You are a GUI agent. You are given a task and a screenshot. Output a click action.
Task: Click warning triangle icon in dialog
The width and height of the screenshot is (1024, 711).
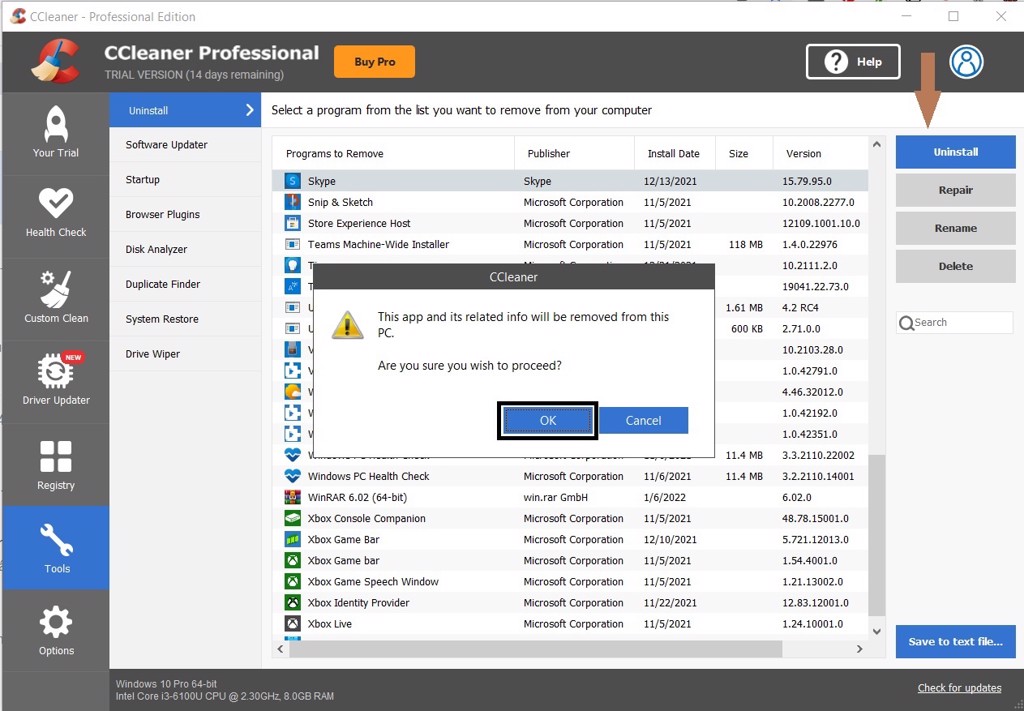coord(347,324)
